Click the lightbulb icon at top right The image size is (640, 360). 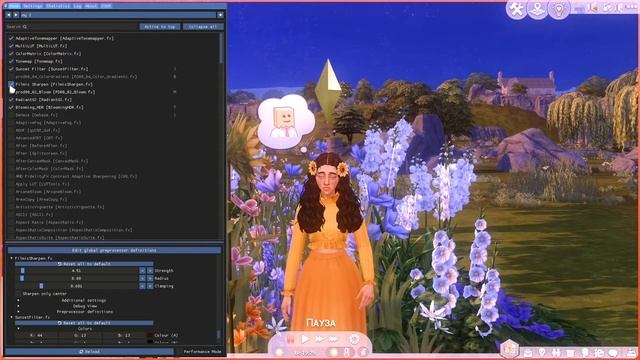click(559, 9)
